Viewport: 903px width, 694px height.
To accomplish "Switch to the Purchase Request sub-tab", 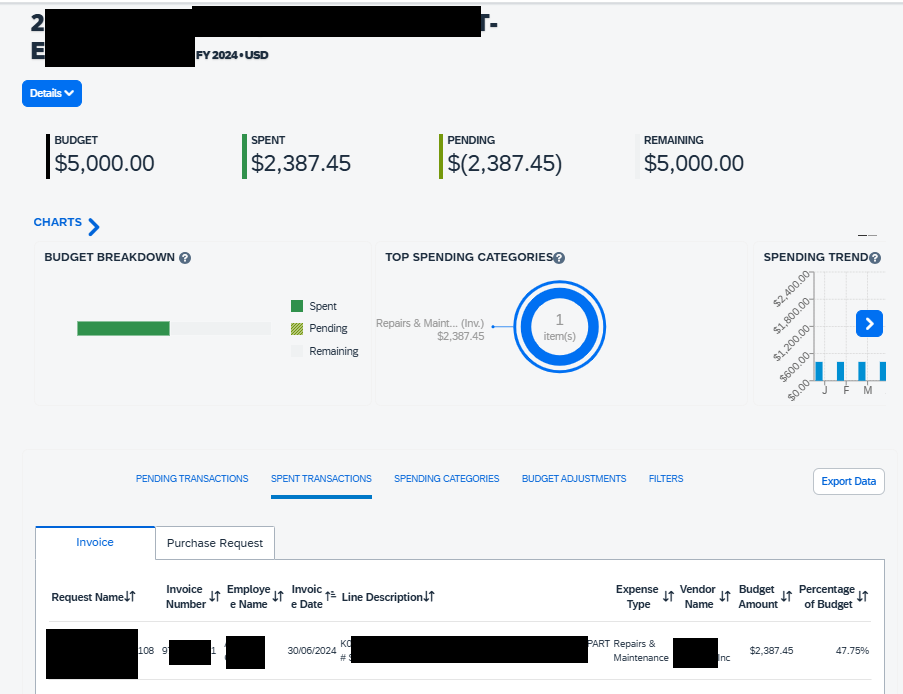I will (x=215, y=543).
